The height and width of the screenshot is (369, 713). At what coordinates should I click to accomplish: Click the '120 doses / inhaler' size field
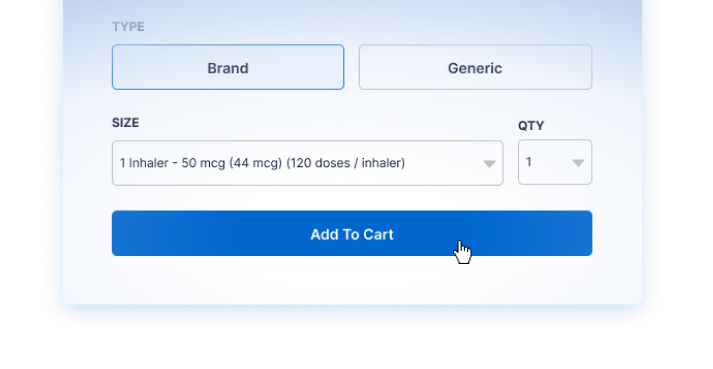(x=307, y=163)
